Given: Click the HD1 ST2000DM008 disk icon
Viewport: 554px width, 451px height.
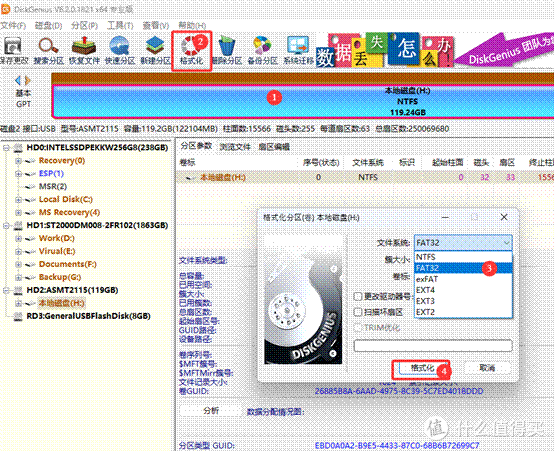Looking at the screenshot, I should coord(18,226).
